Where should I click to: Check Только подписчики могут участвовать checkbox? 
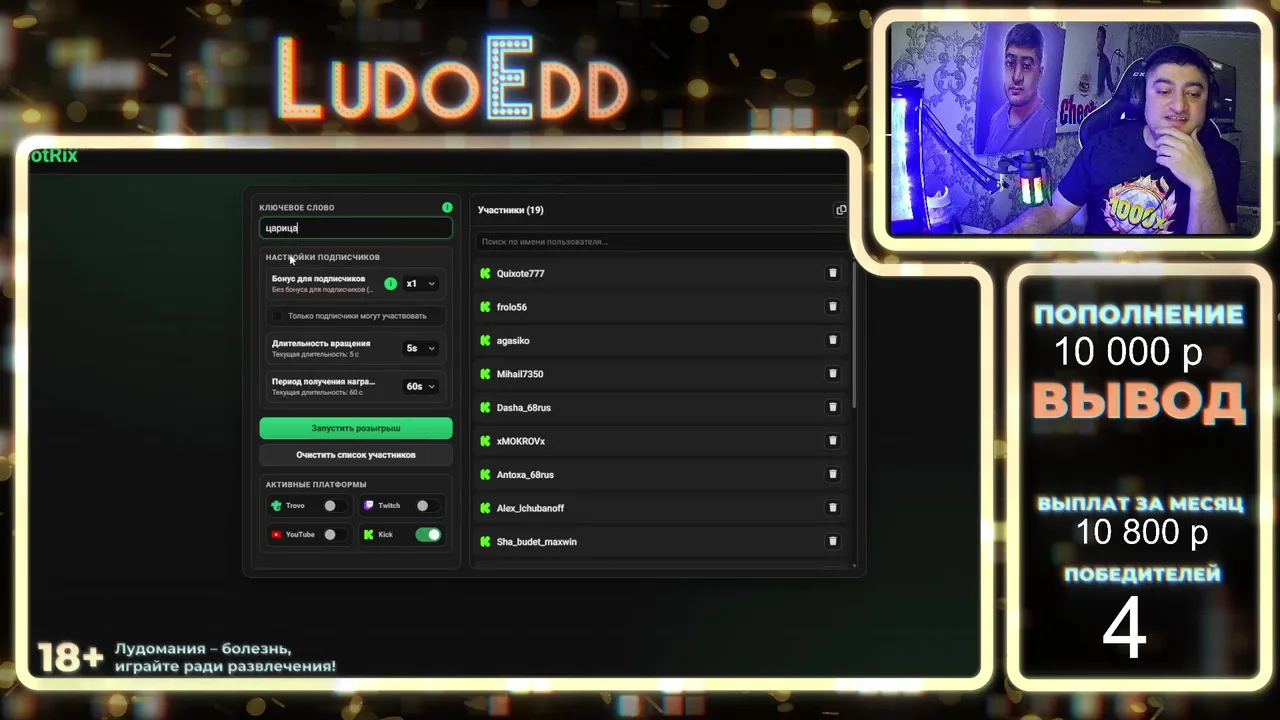[x=278, y=316]
